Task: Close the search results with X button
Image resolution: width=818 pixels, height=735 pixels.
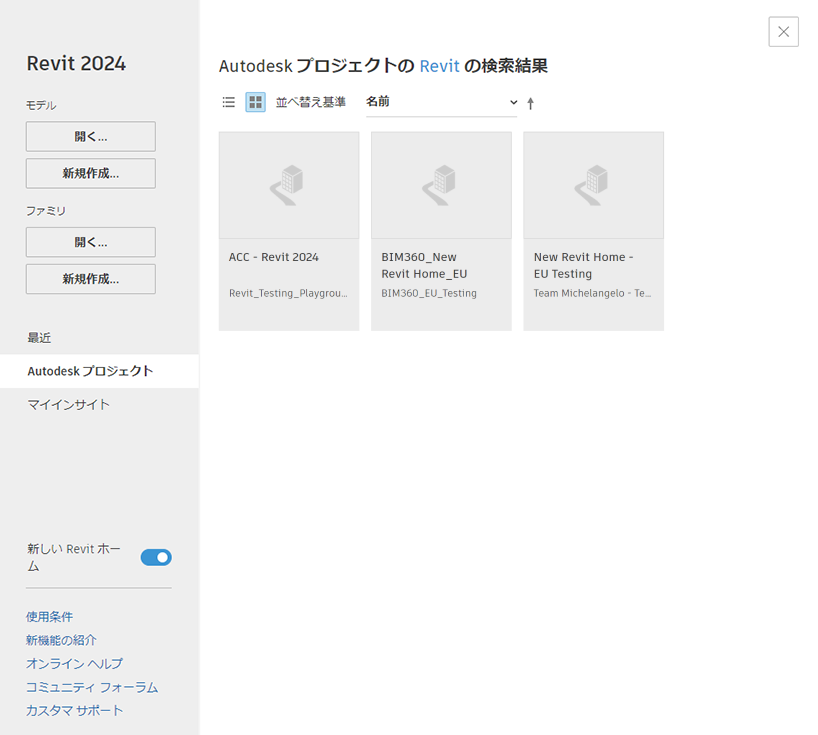Action: tap(784, 32)
